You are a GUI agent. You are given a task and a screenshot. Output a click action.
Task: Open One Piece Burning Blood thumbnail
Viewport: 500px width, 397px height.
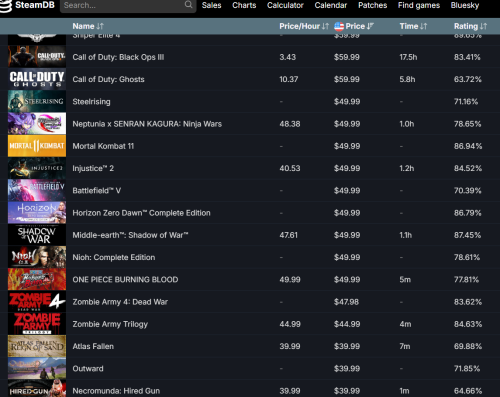click(x=37, y=279)
